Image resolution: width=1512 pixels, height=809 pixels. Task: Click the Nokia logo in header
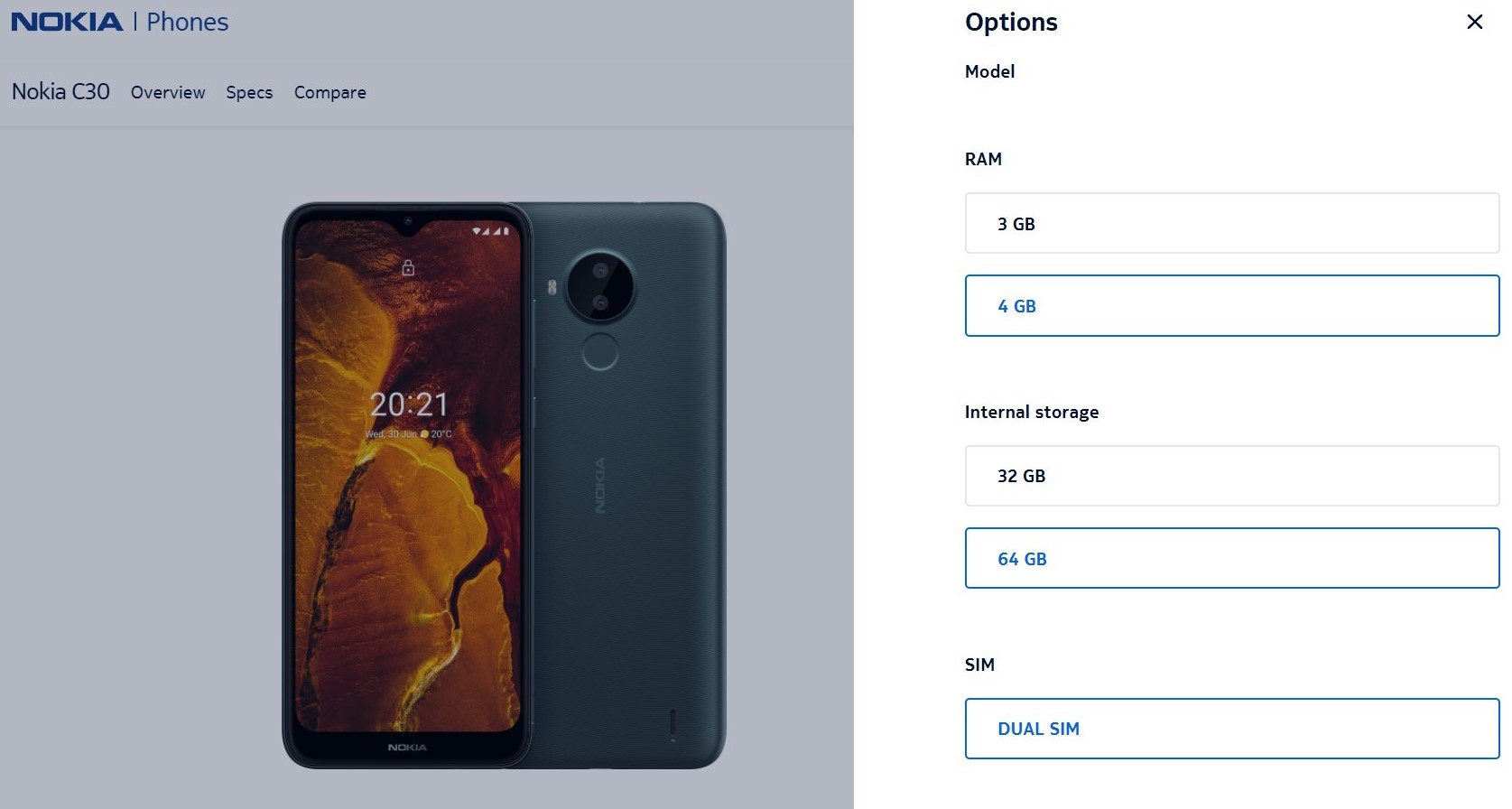[67, 22]
